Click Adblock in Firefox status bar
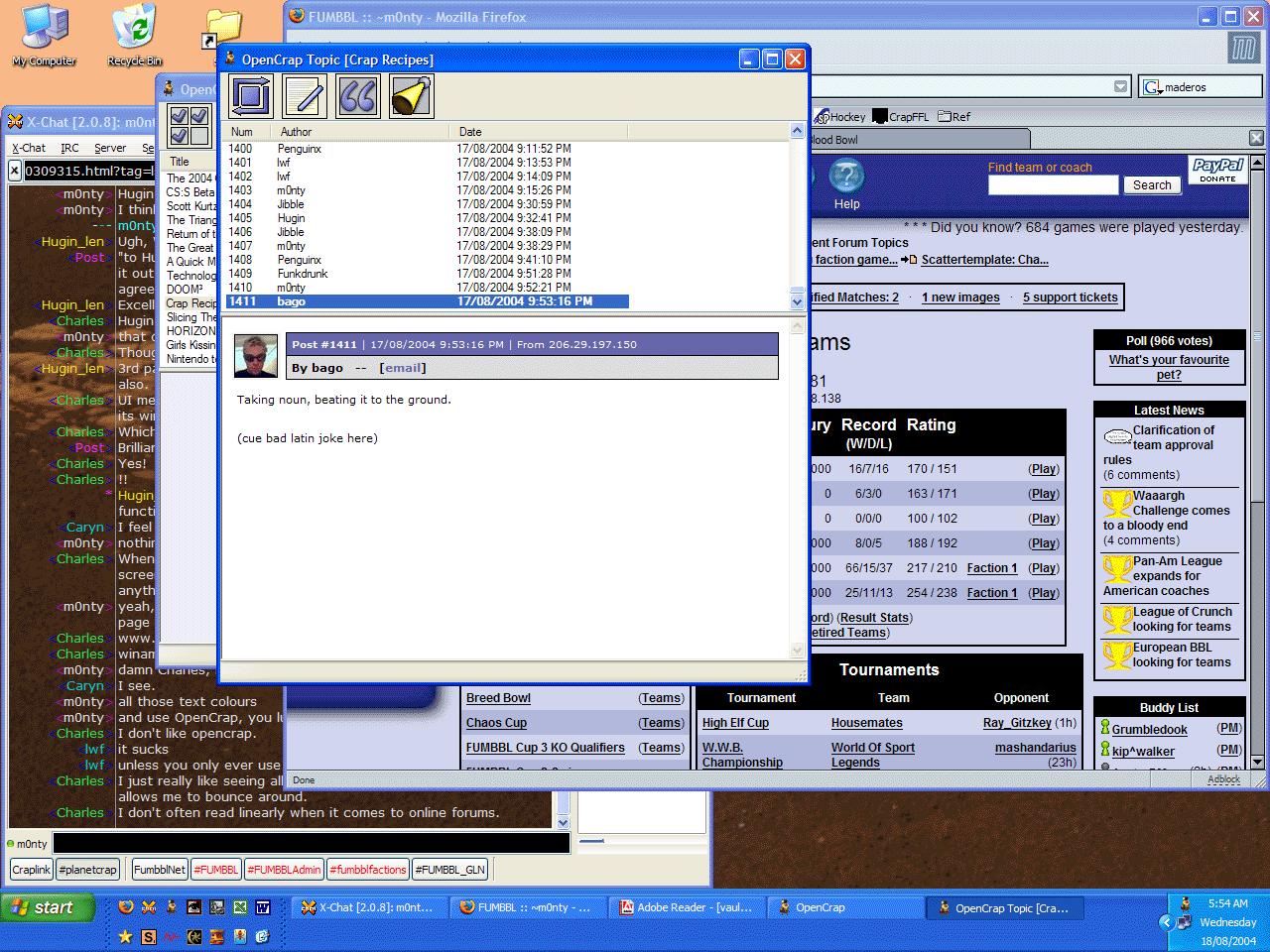Viewport: 1270px width, 952px height. 1223,779
